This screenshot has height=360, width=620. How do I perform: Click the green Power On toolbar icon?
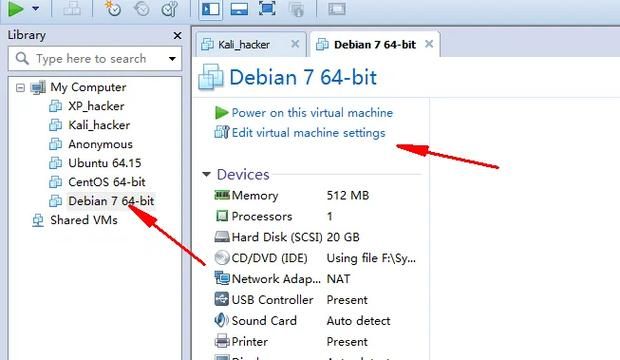coord(16,9)
